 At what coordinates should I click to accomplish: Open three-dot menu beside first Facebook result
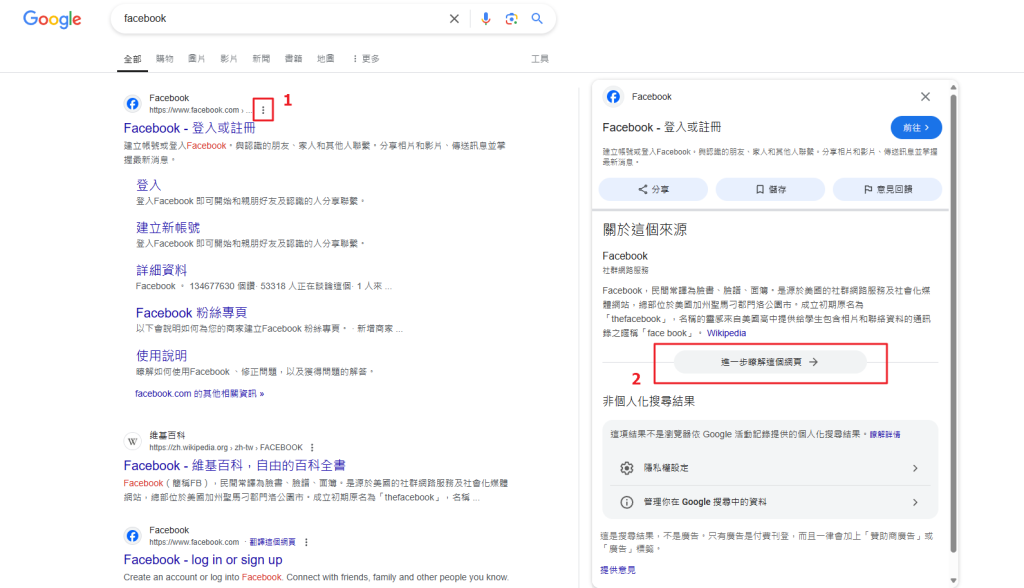click(x=263, y=109)
